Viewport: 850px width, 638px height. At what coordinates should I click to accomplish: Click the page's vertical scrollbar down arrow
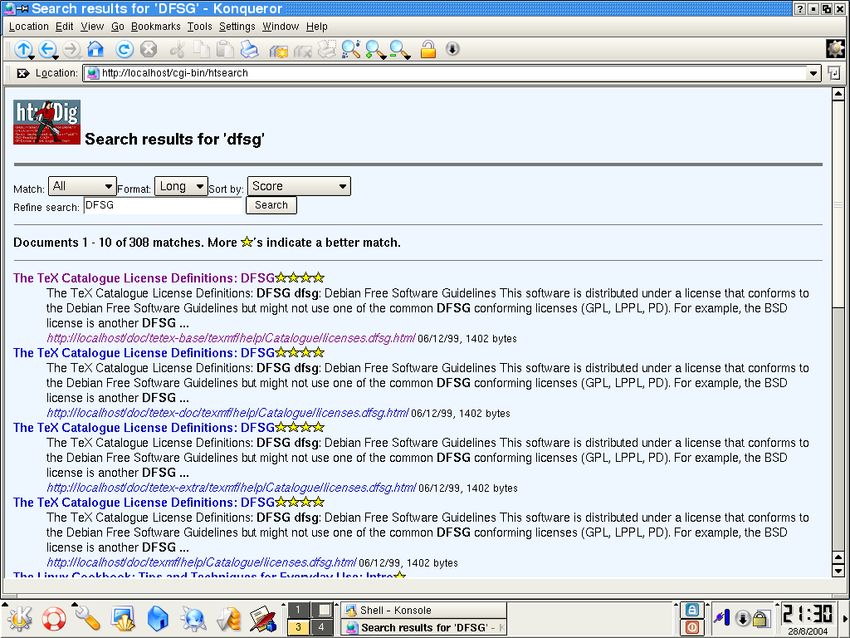838,571
